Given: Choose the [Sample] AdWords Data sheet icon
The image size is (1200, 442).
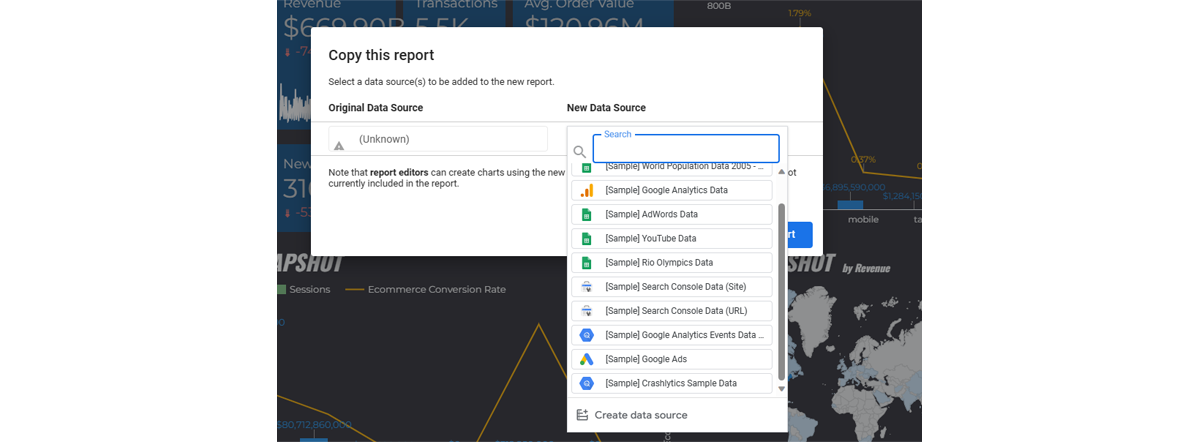Looking at the screenshot, I should (587, 214).
